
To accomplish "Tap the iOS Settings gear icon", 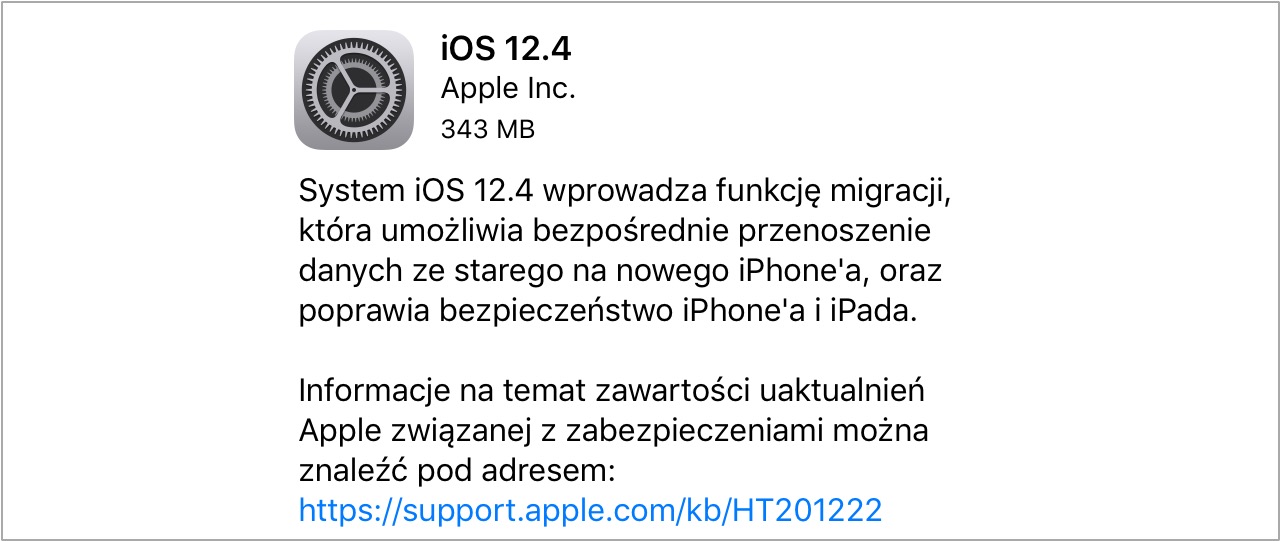I will tap(354, 90).
